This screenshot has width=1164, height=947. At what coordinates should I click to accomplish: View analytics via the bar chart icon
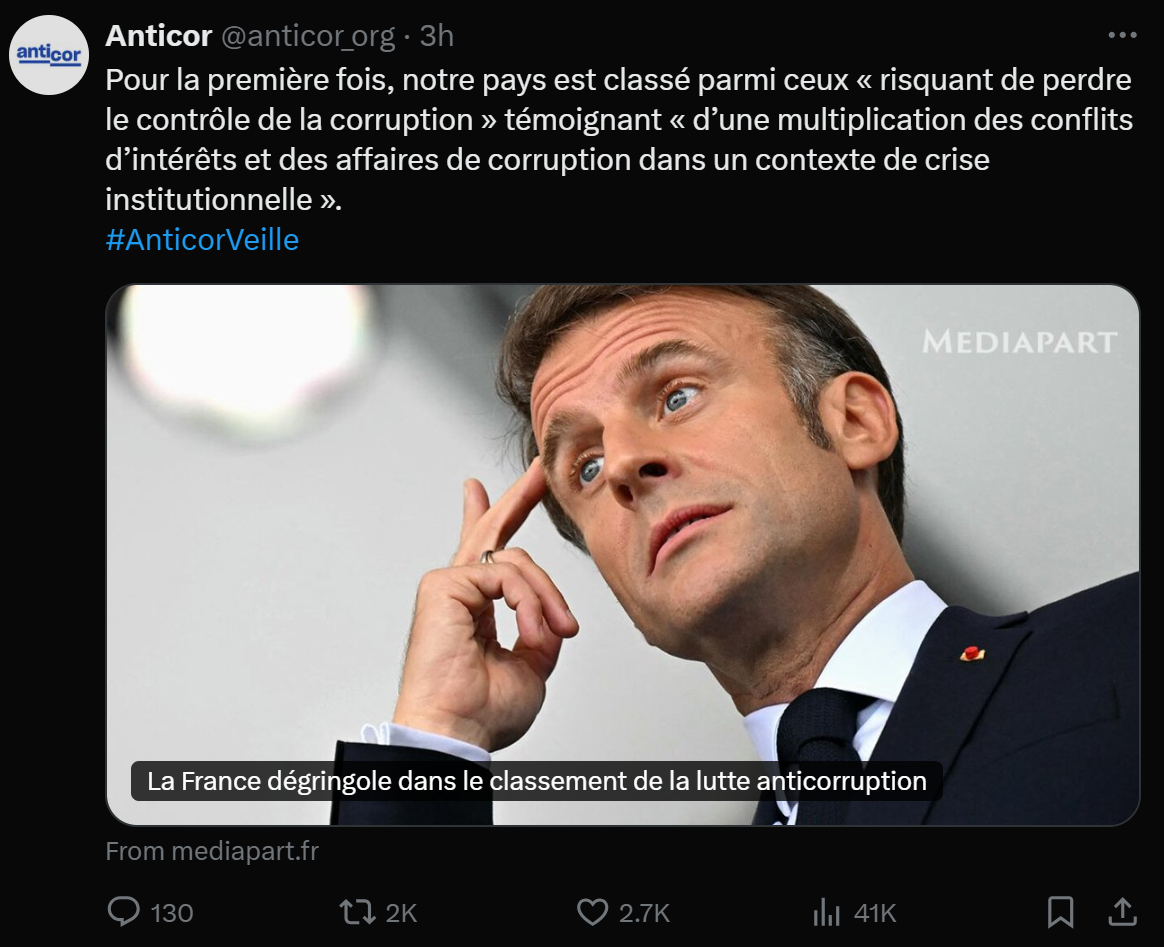coord(826,911)
